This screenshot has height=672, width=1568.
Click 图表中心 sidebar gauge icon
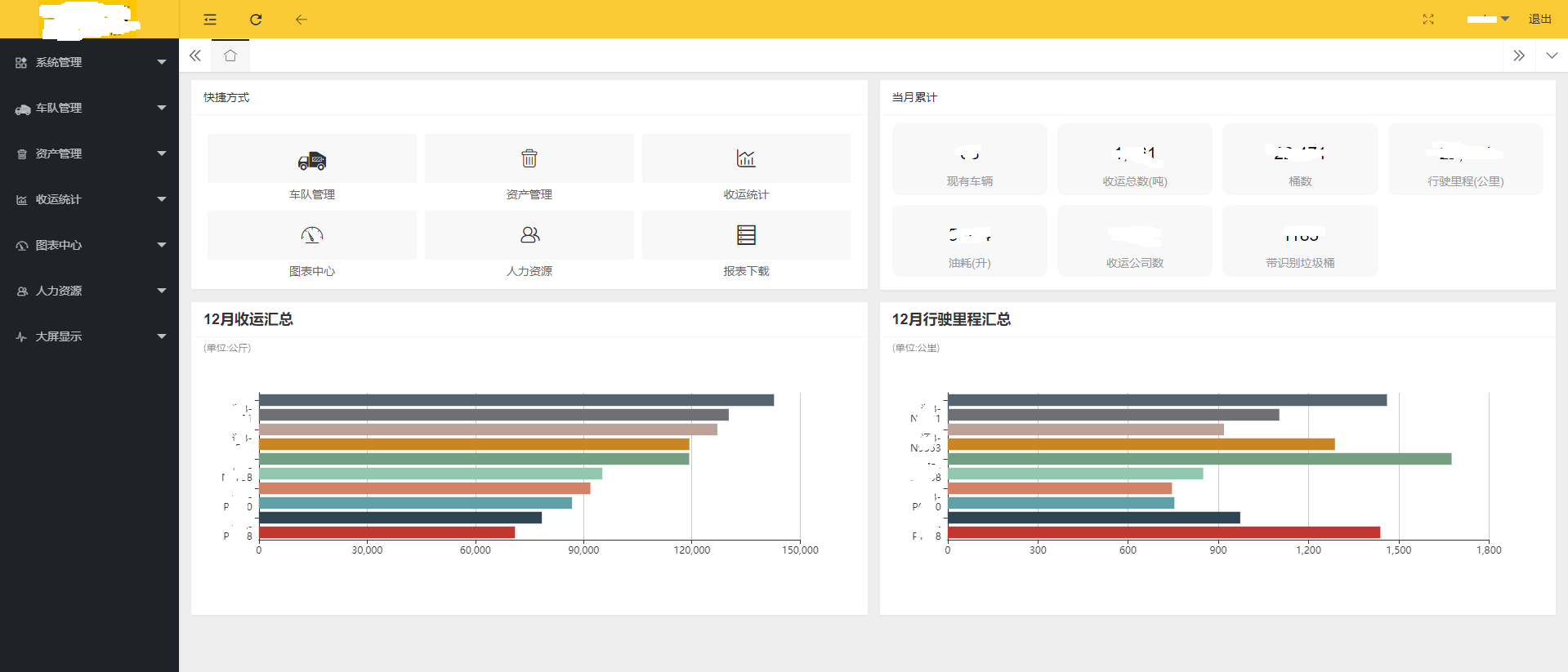click(22, 246)
